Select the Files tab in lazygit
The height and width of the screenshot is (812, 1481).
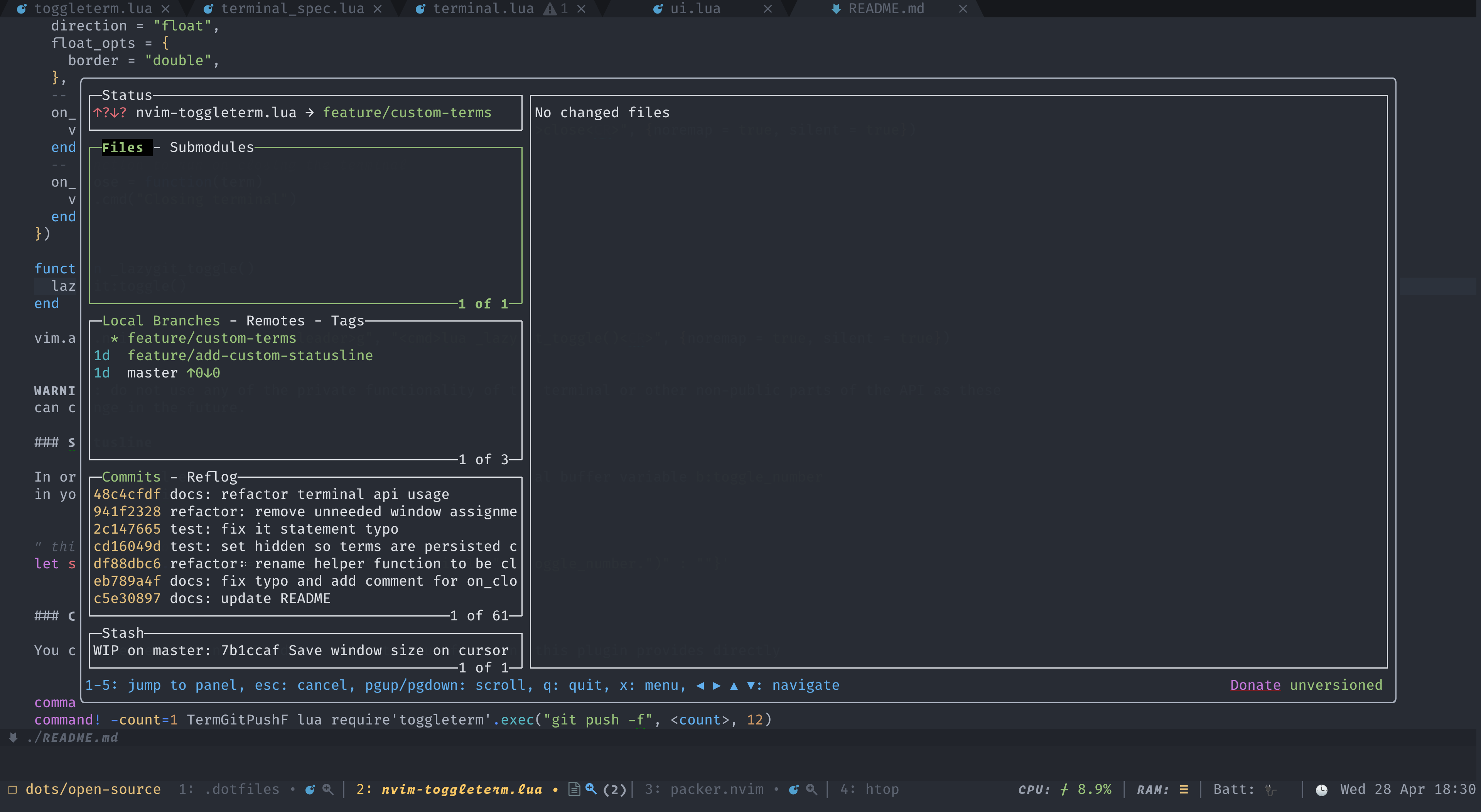click(x=123, y=148)
